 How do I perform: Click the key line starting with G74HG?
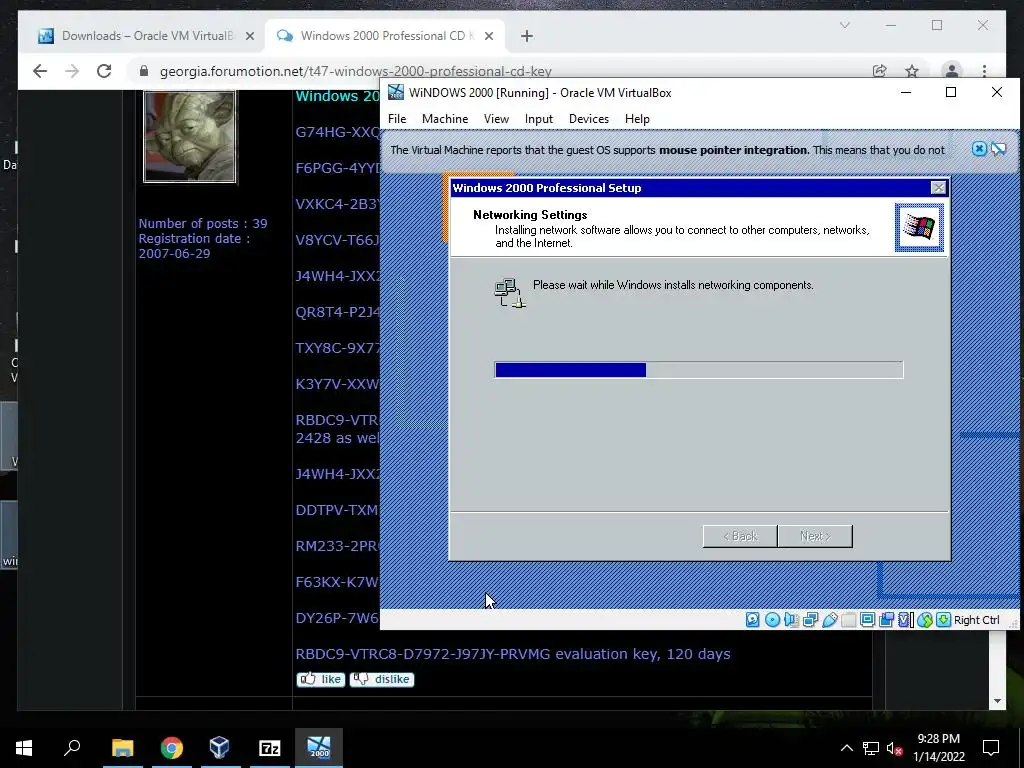tap(337, 132)
